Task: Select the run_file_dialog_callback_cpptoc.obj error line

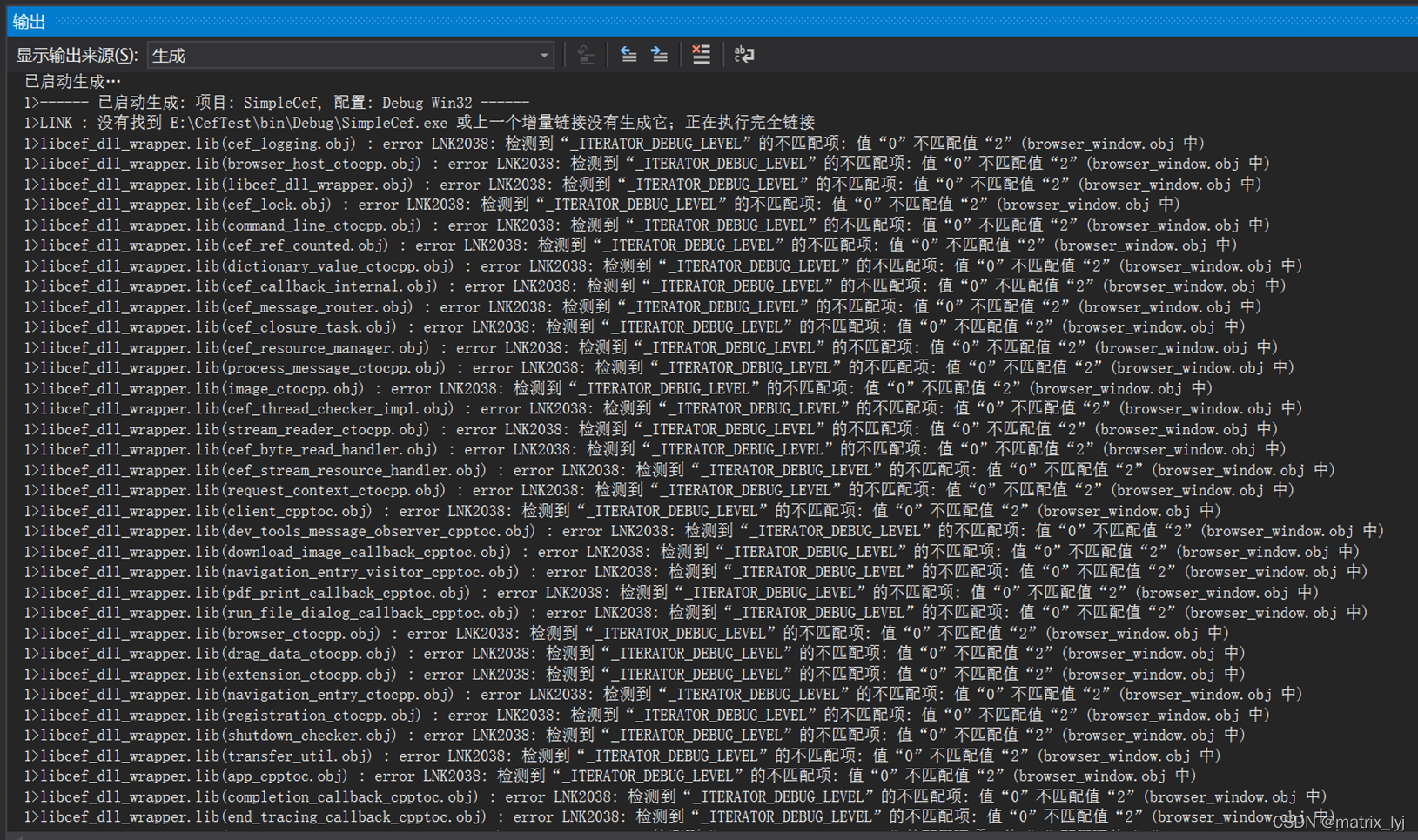Action: [696, 614]
